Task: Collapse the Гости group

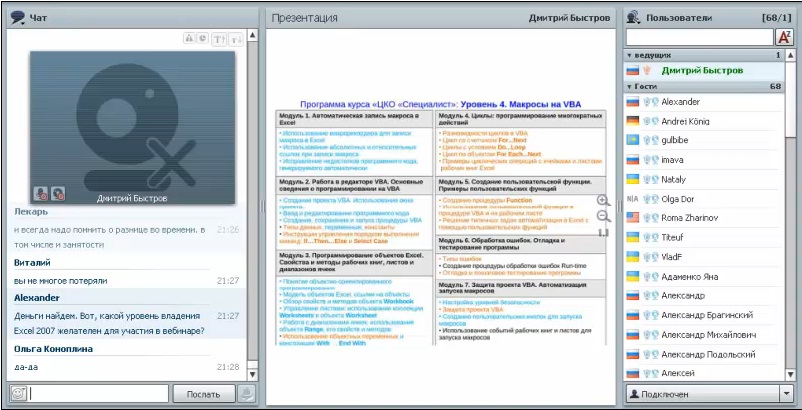Action: (x=630, y=87)
